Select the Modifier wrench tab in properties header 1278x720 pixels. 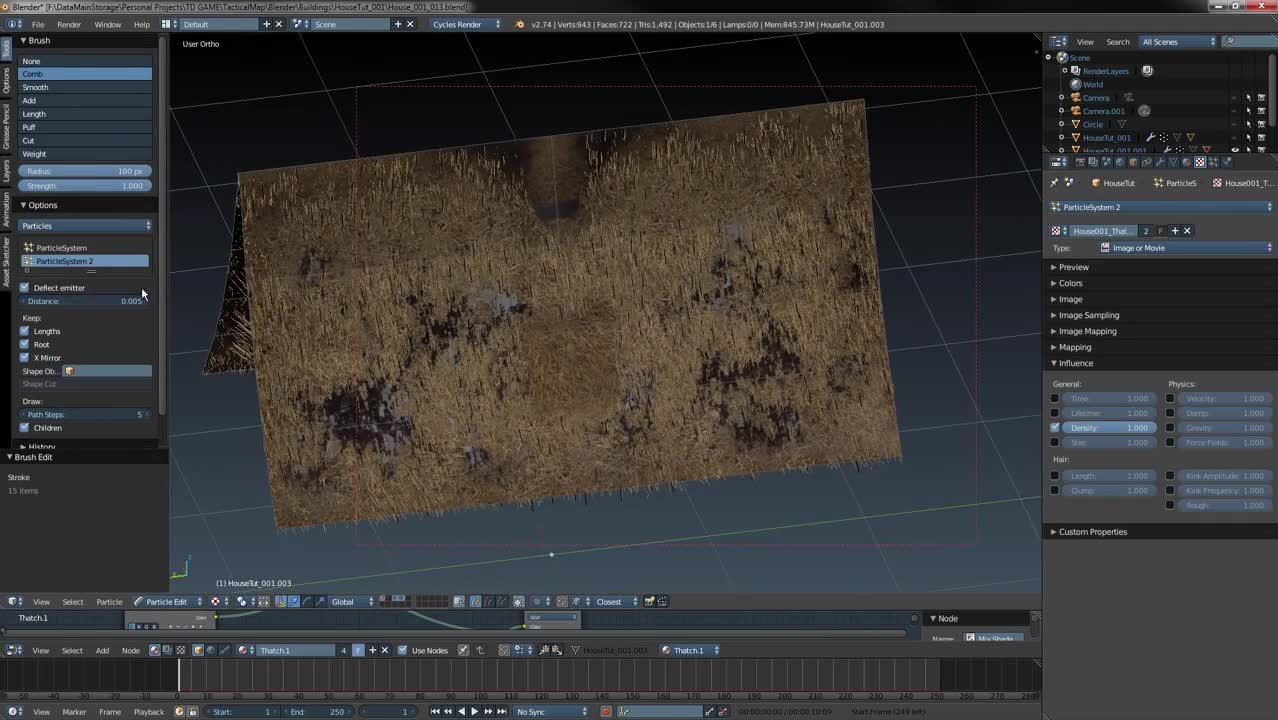[1159, 162]
